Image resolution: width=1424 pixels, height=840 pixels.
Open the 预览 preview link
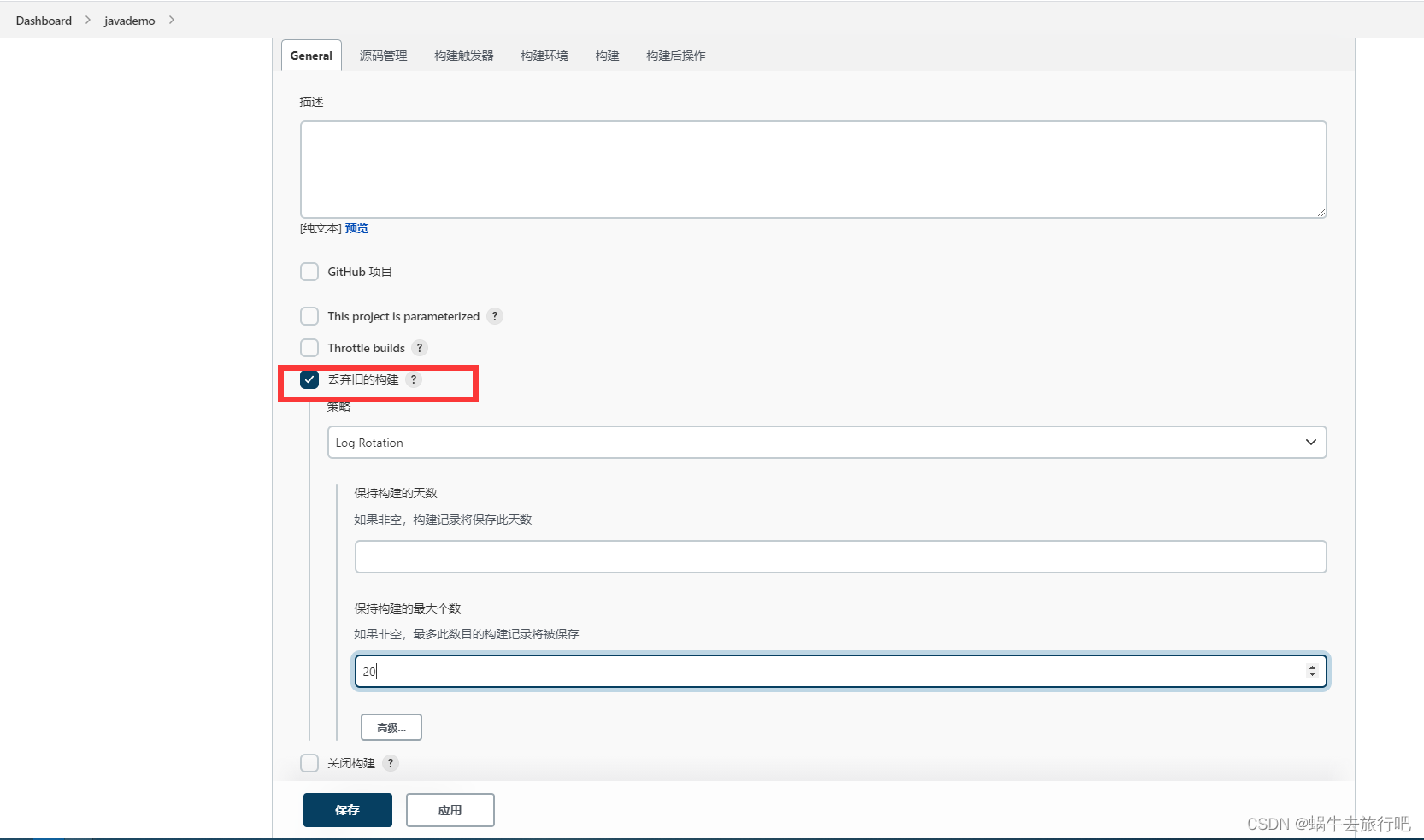356,228
